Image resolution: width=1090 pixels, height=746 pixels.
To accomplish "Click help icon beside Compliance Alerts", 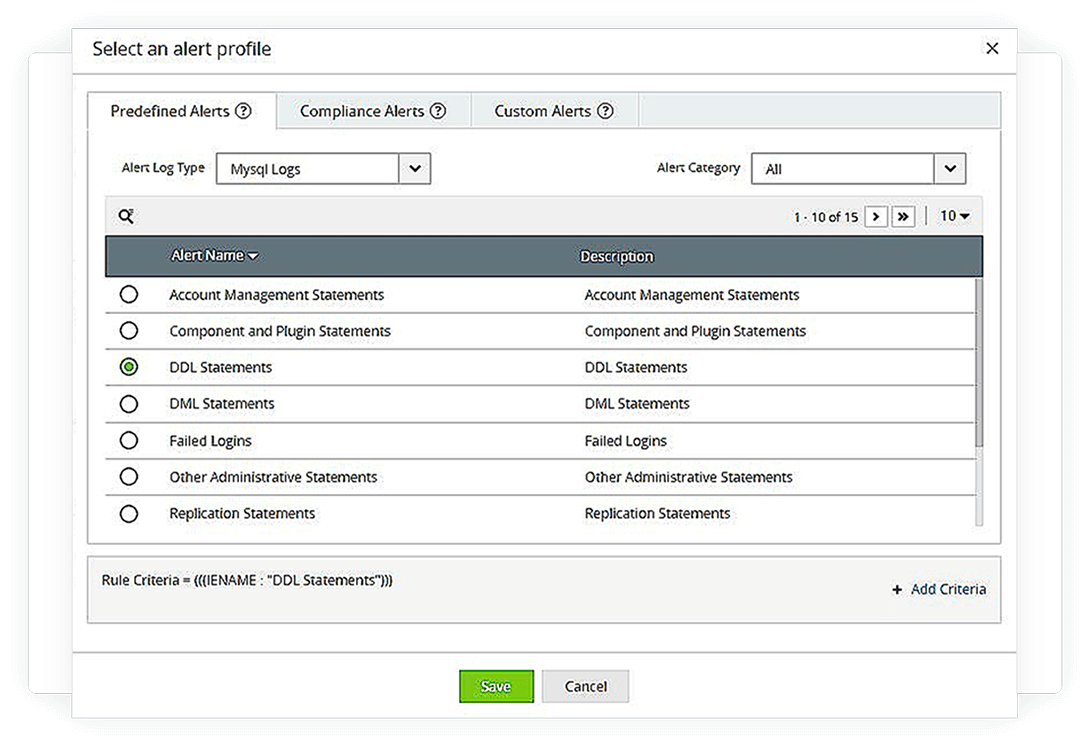I will [x=438, y=111].
